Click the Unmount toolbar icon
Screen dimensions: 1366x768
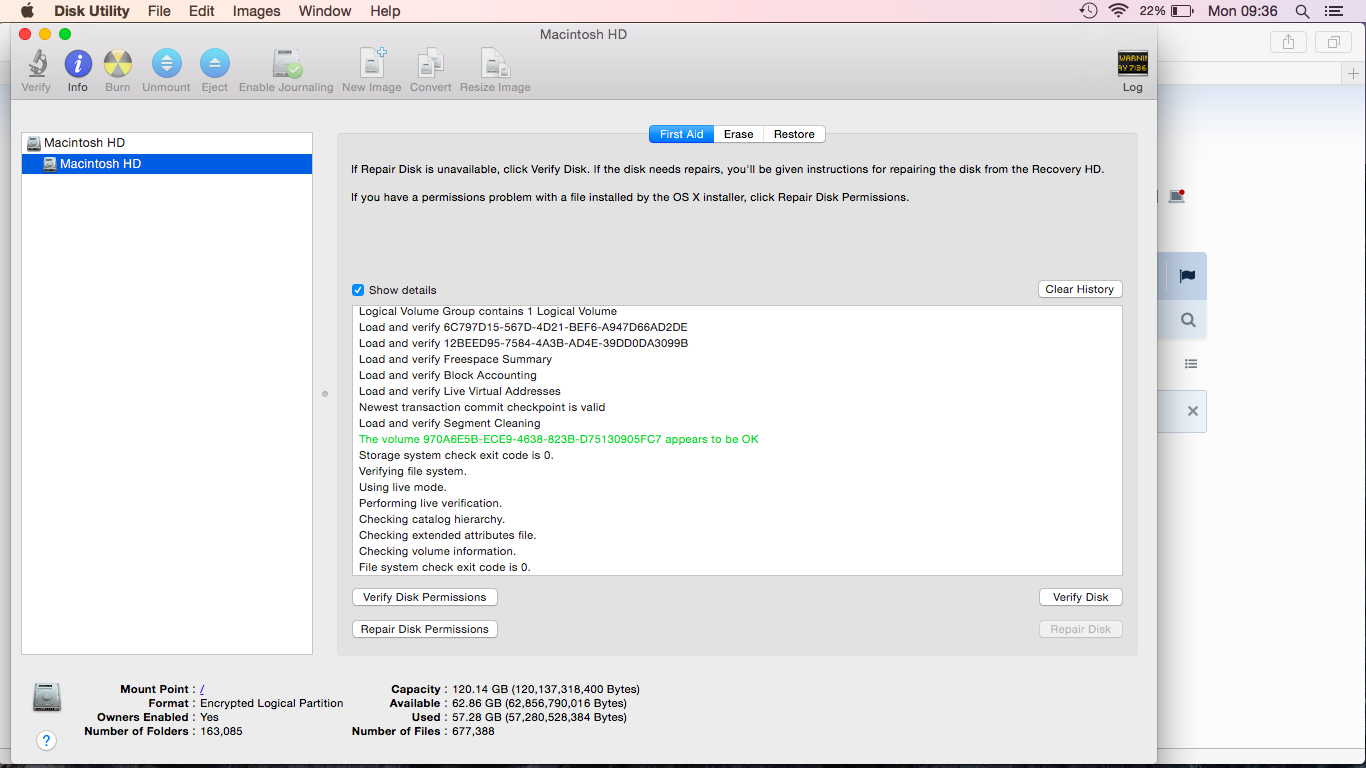(x=166, y=64)
